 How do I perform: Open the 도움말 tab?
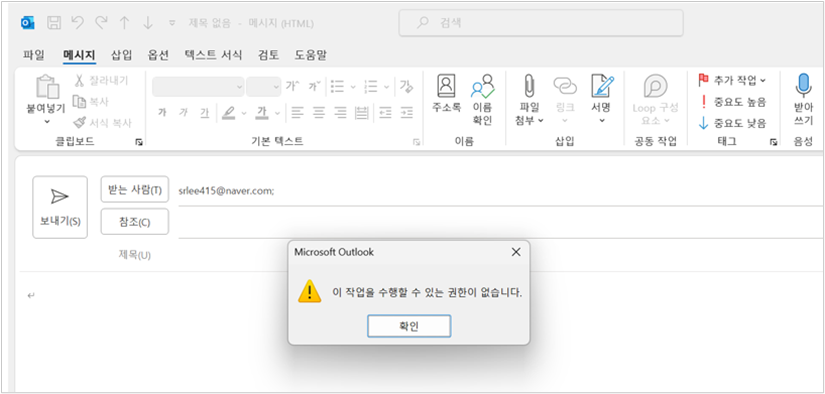tap(310, 55)
